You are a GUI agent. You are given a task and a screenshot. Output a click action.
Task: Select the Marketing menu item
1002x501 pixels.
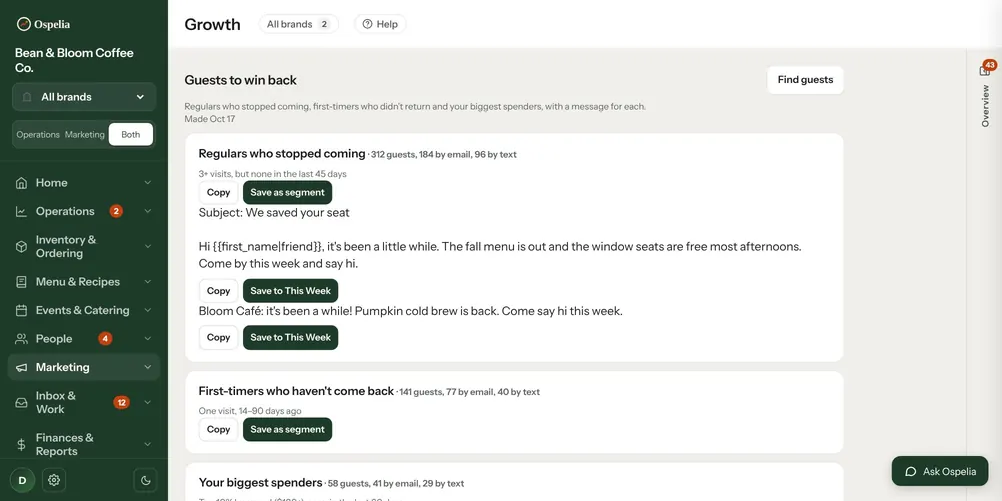(84, 367)
